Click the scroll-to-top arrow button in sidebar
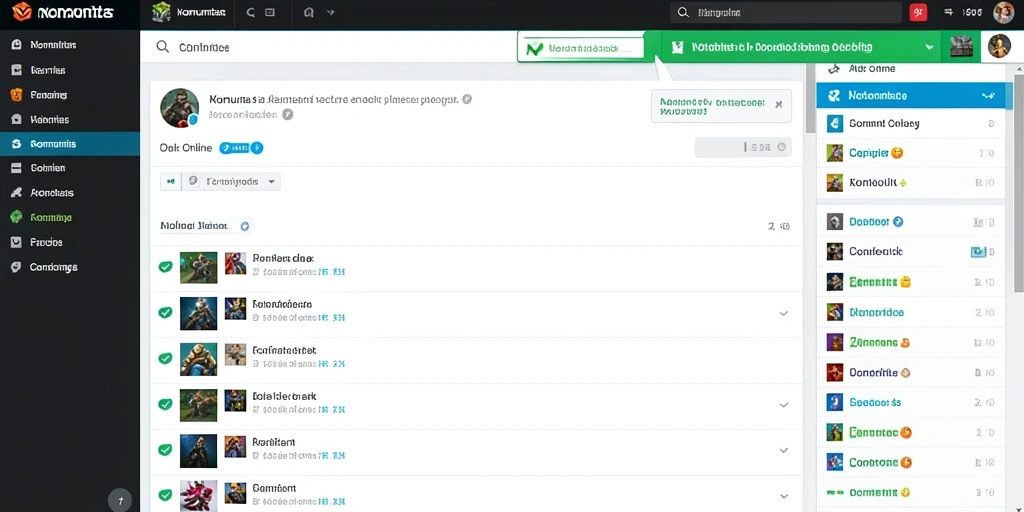Viewport: 1024px width, 512px height. [x=120, y=500]
